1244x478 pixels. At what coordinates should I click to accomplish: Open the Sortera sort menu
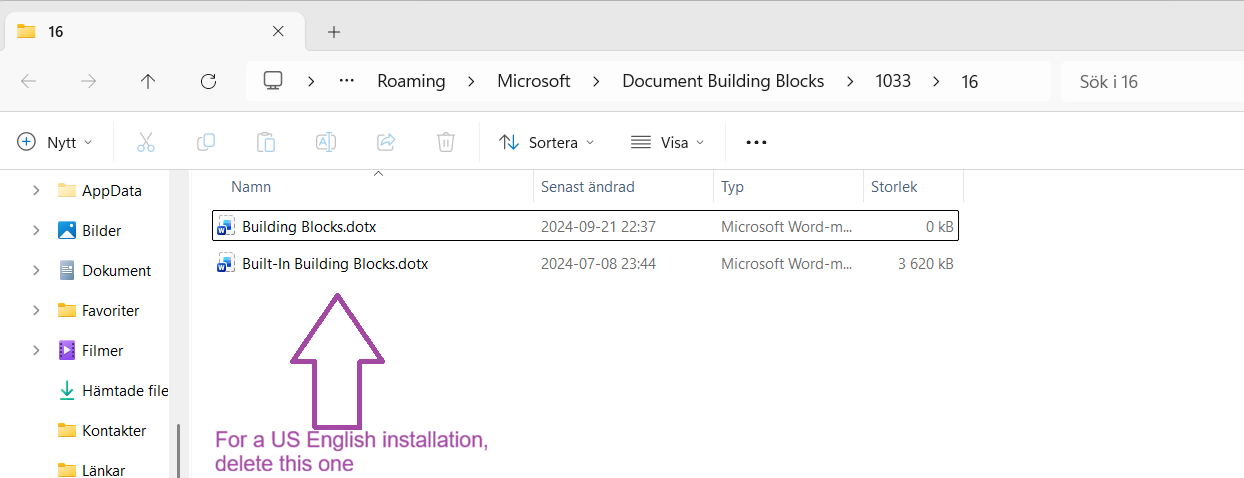[546, 142]
